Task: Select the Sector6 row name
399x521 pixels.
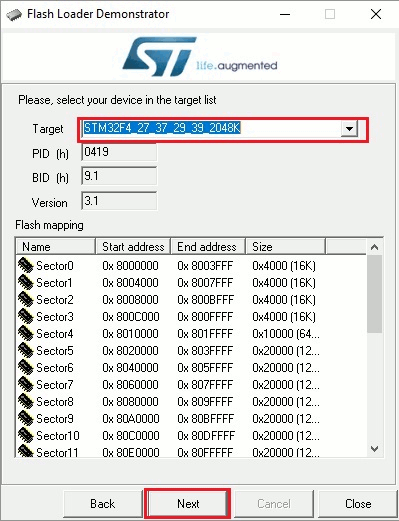Action: pyautogui.click(x=55, y=368)
